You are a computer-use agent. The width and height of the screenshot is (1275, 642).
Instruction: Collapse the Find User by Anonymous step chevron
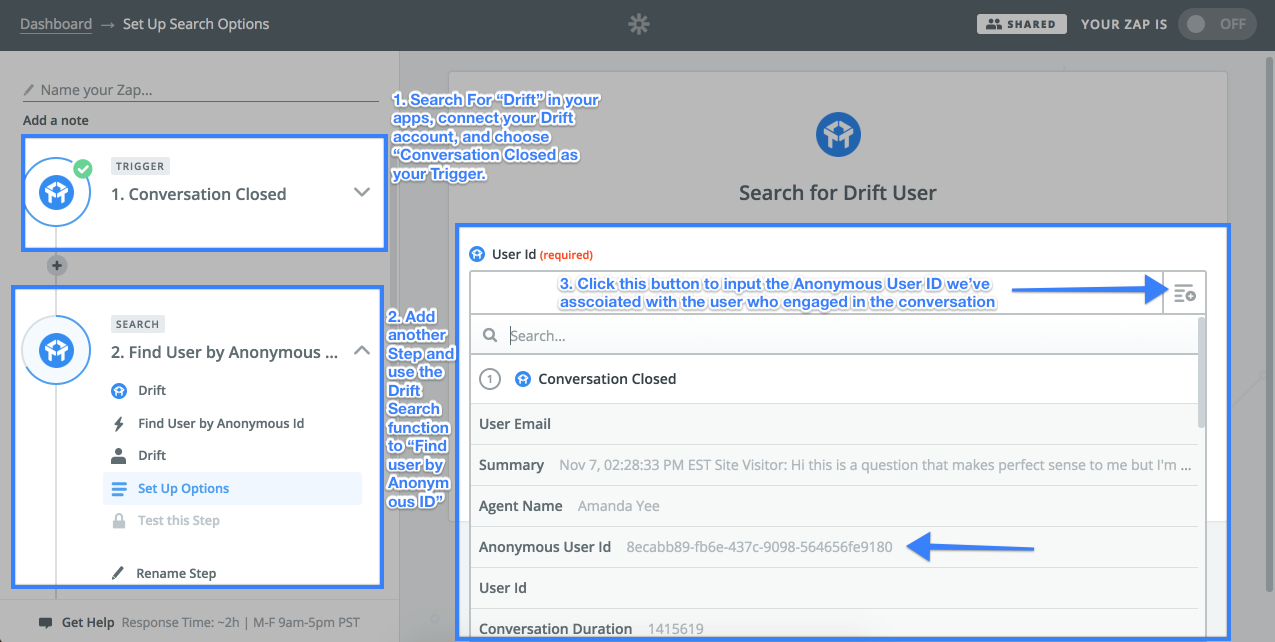(362, 351)
